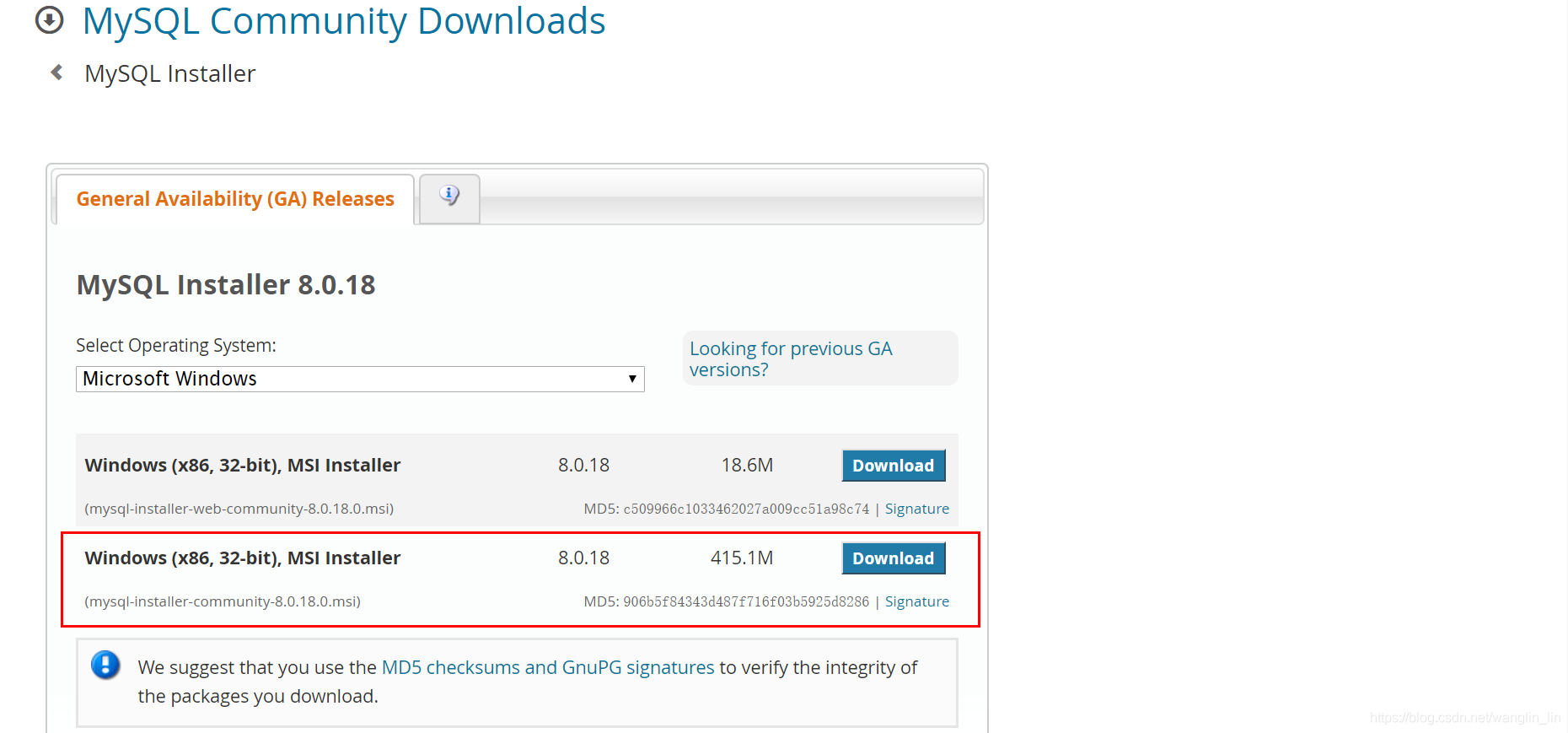Open Signature link for web-community installer

(916, 509)
